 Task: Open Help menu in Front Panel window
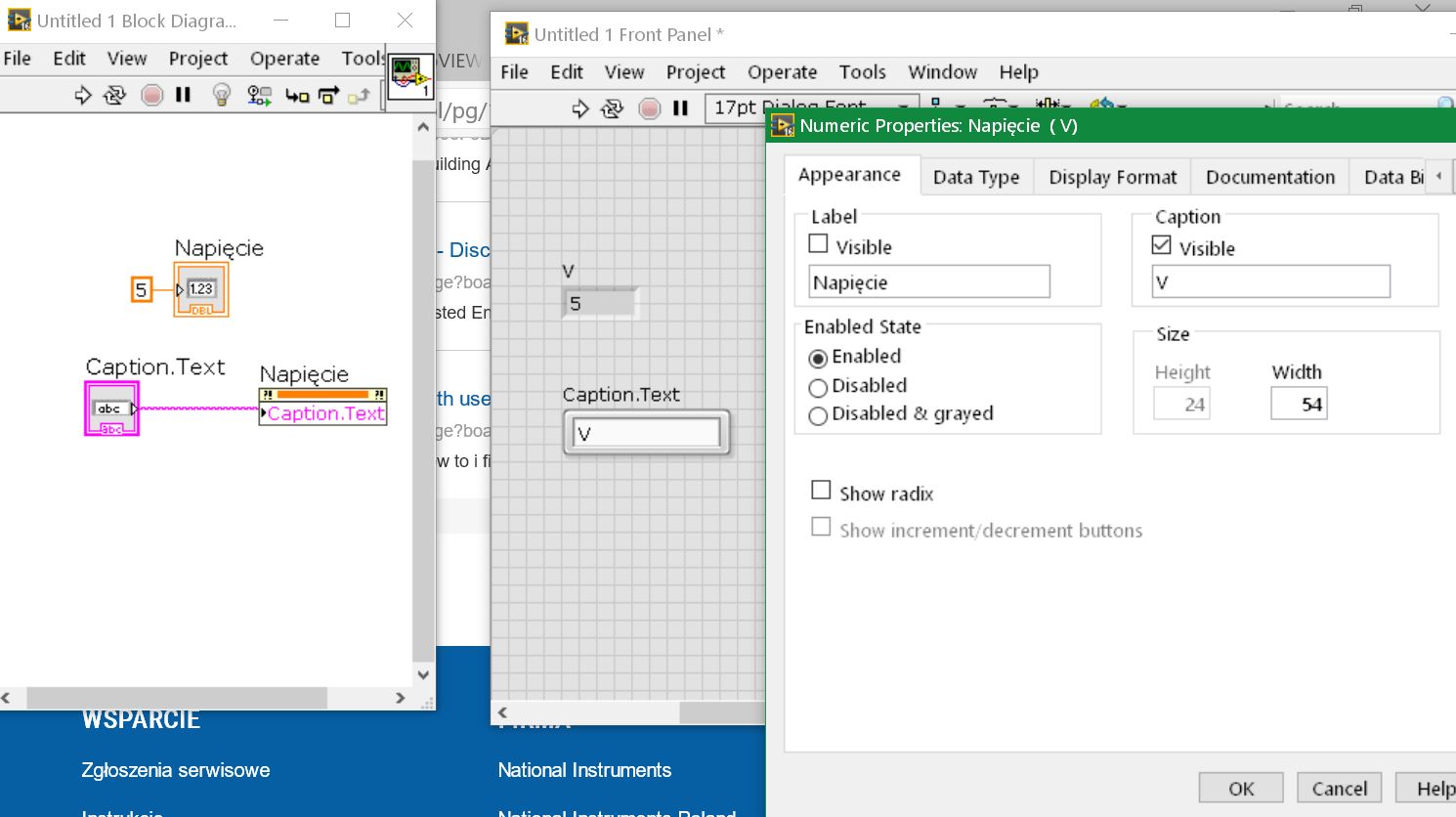[1018, 72]
